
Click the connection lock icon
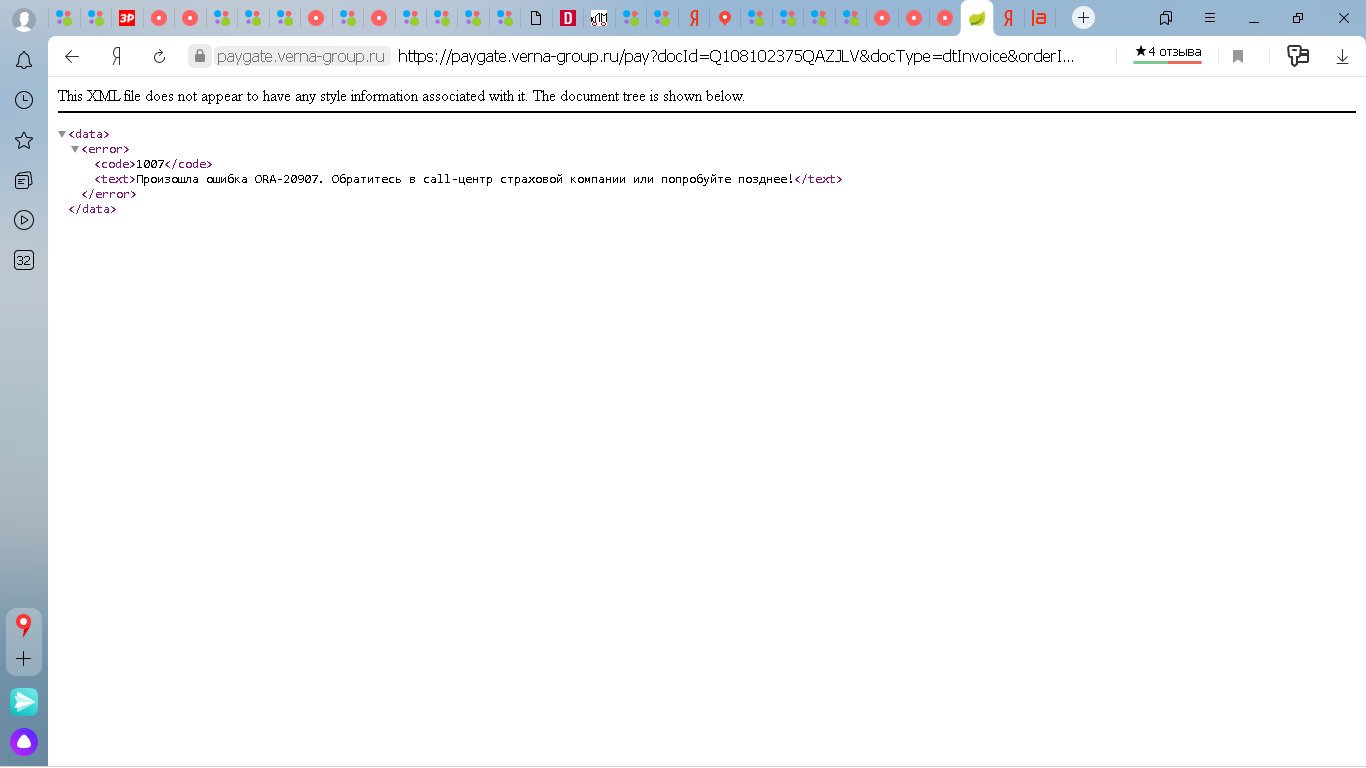(x=200, y=57)
